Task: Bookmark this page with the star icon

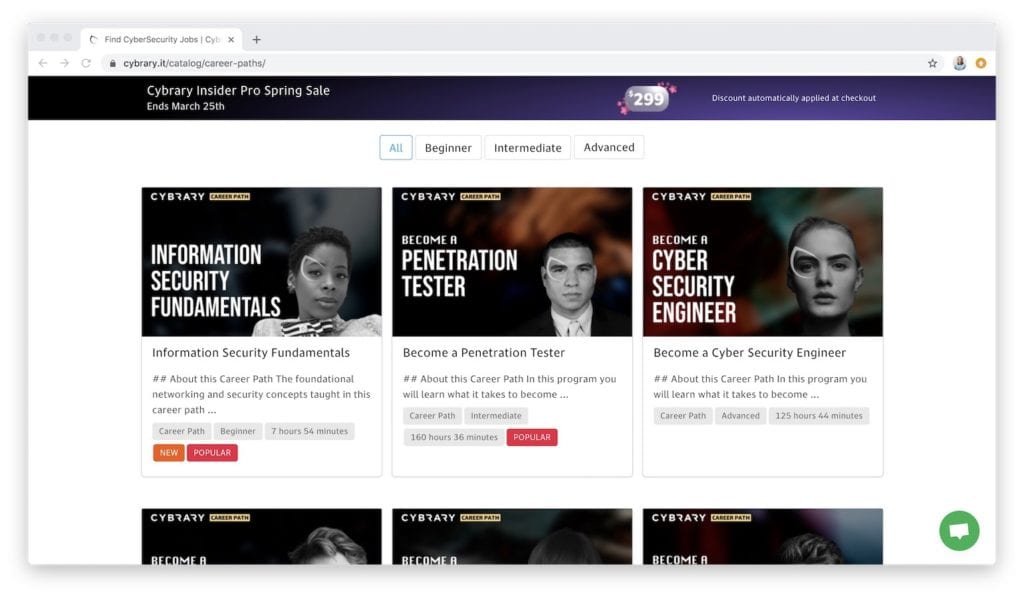Action: tap(933, 63)
